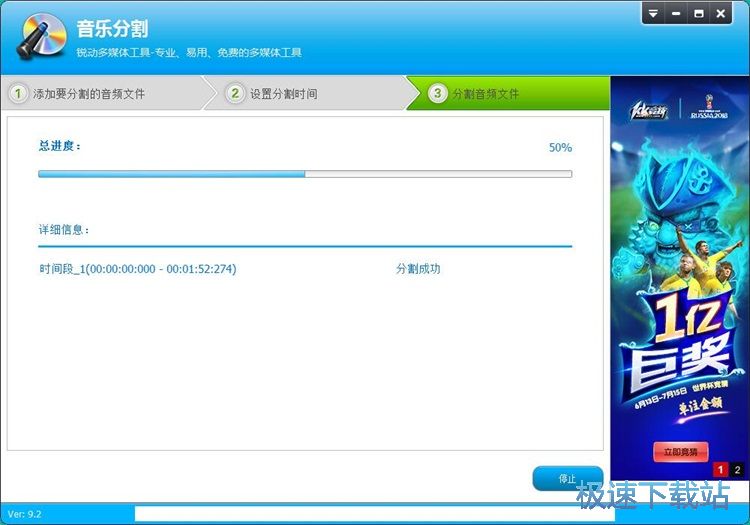
Task: Click the 立即竞猜 ad button
Action: (x=680, y=452)
